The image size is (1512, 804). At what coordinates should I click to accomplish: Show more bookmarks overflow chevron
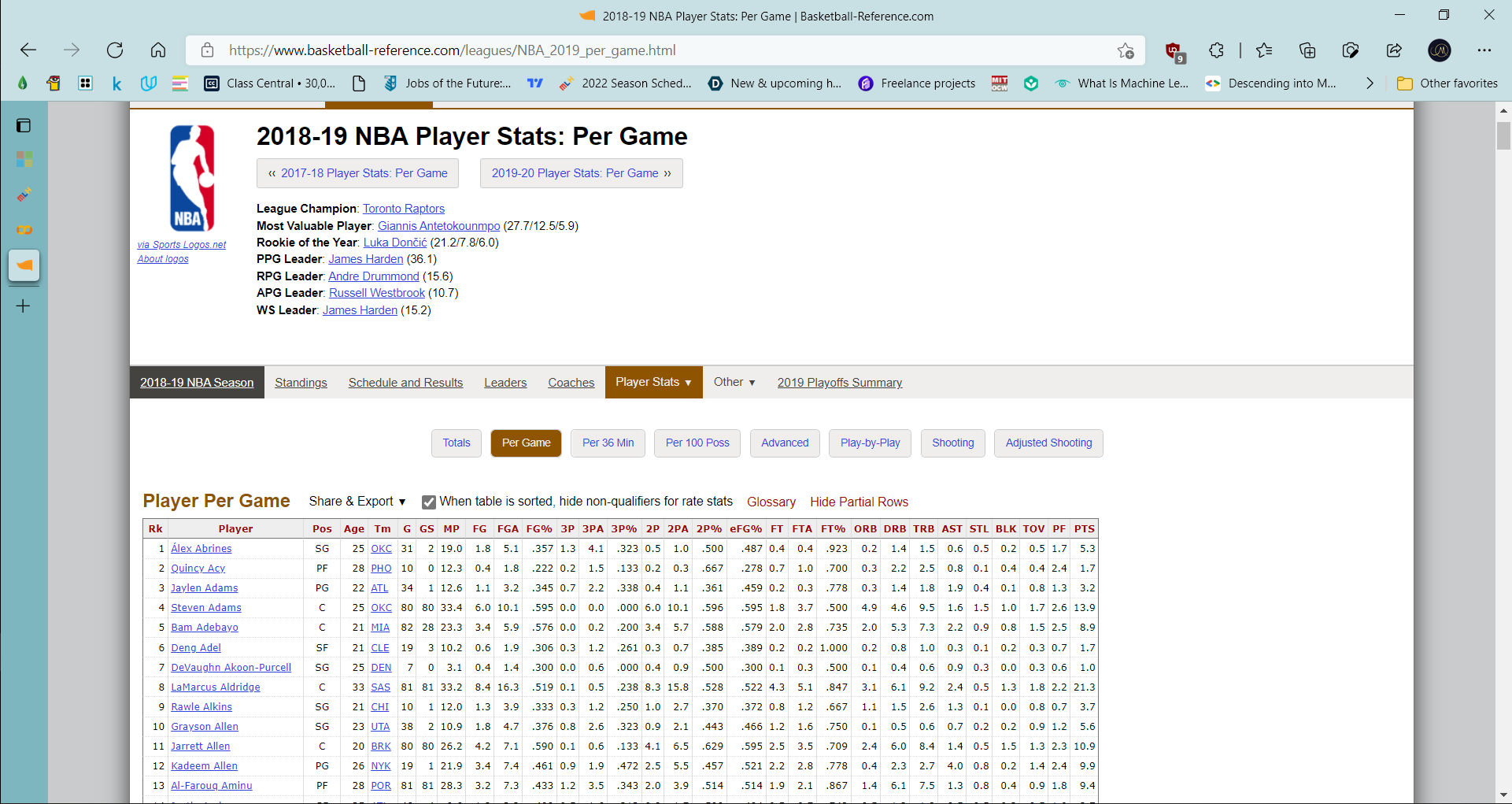(1370, 83)
